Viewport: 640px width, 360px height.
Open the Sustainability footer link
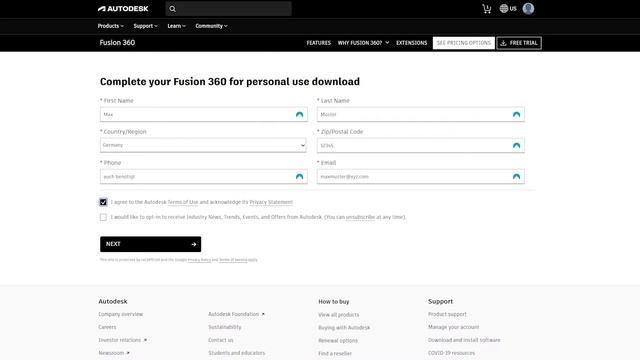225,327
